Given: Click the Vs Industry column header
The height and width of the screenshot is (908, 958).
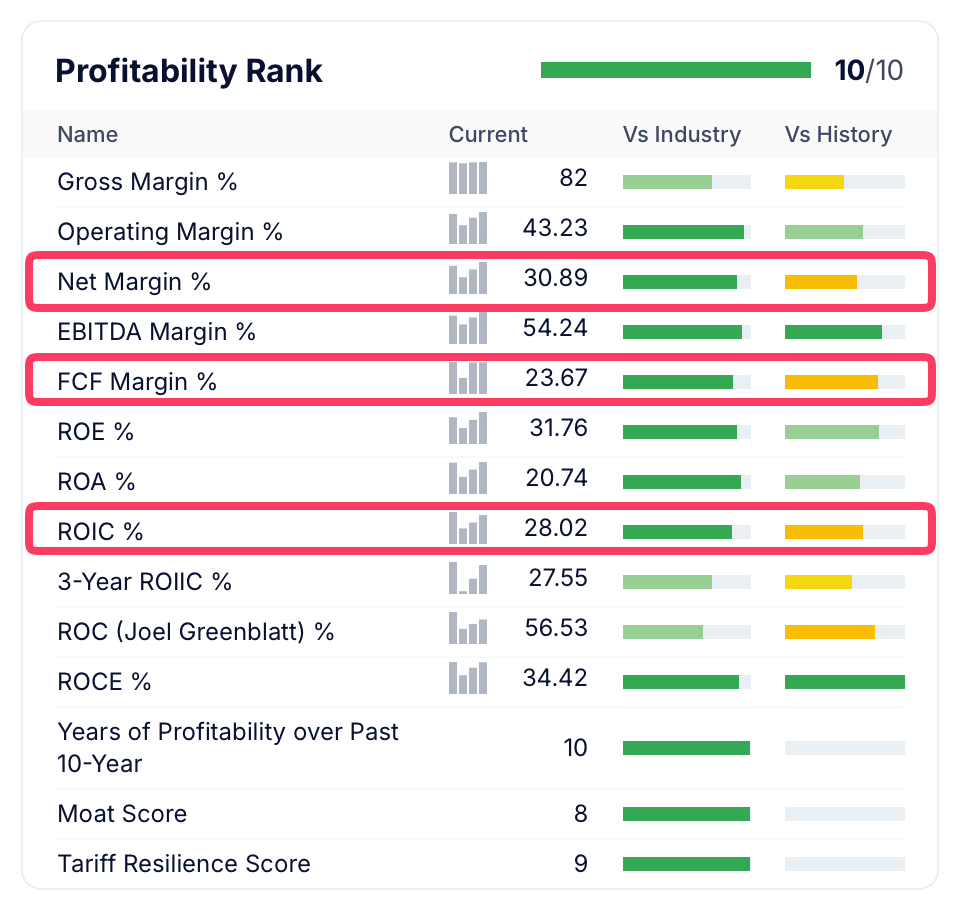Looking at the screenshot, I should [682, 135].
